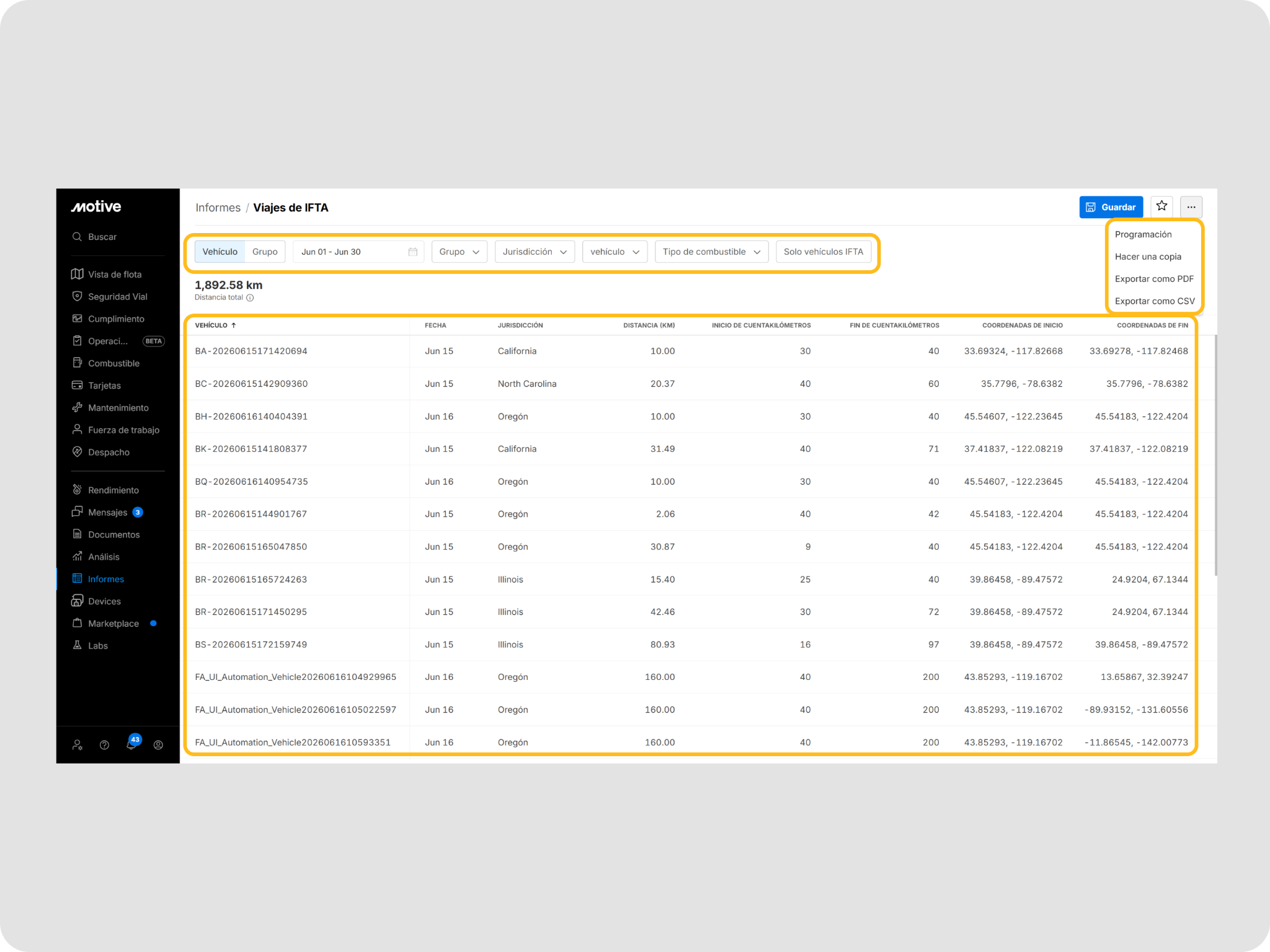Expand the Tipo de combustible dropdown
Image resolution: width=1270 pixels, height=952 pixels.
point(711,252)
